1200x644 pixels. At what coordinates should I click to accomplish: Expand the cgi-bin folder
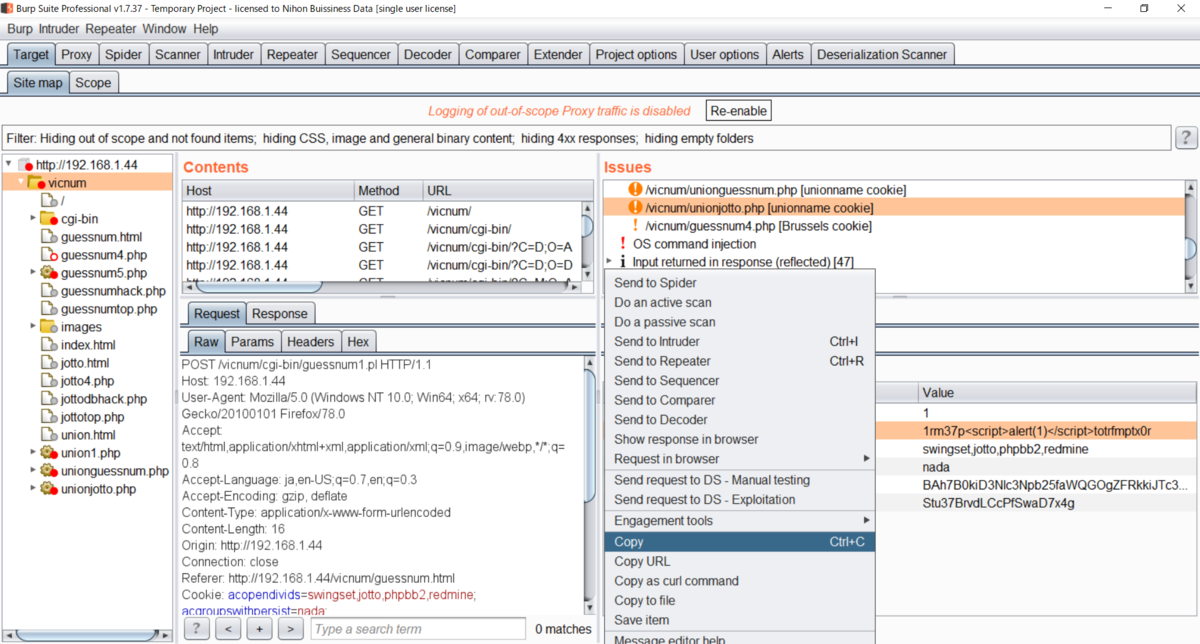click(33, 219)
